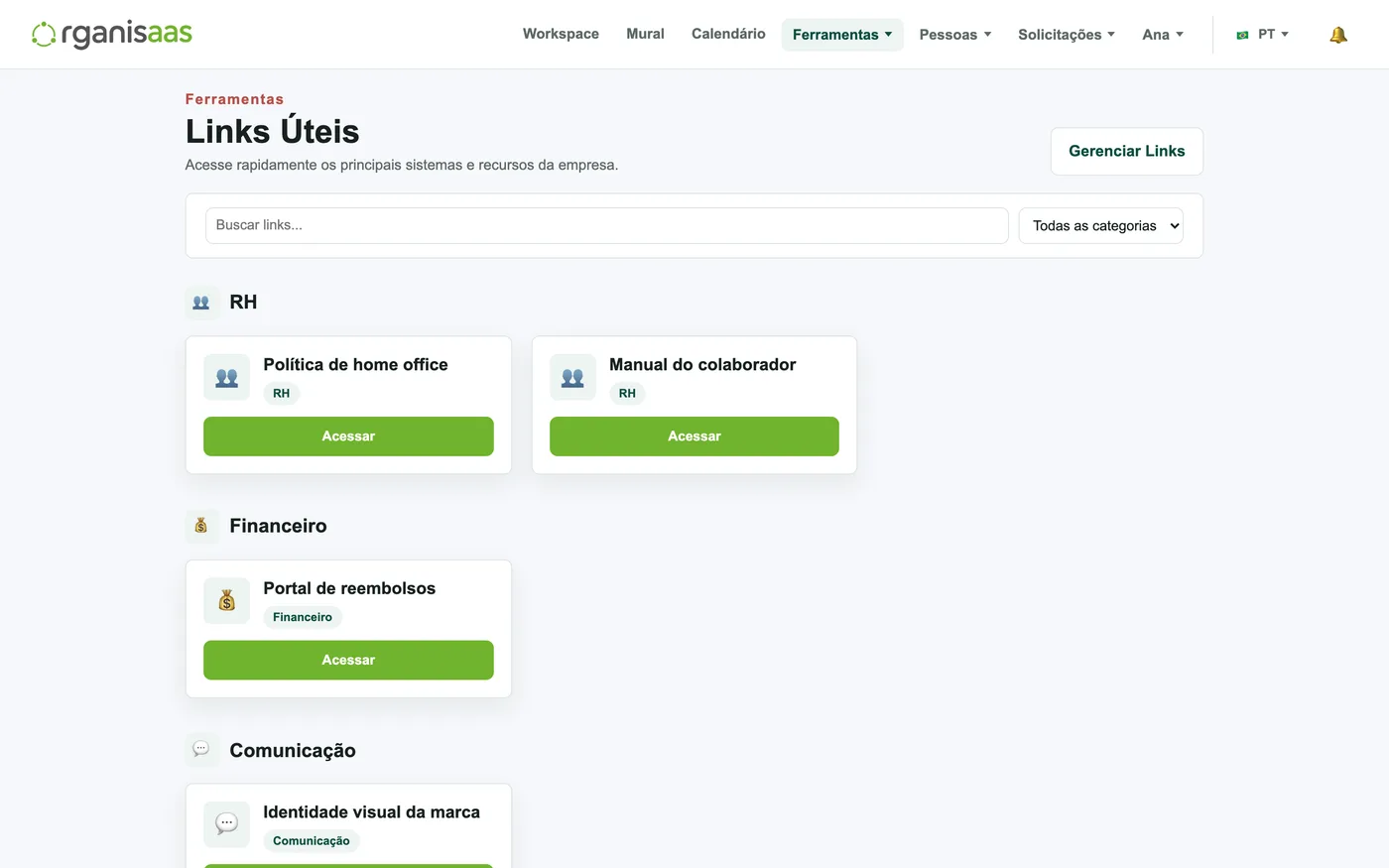1389x868 pixels.
Task: Click the Portal de reembolsos title
Action: [x=349, y=588]
